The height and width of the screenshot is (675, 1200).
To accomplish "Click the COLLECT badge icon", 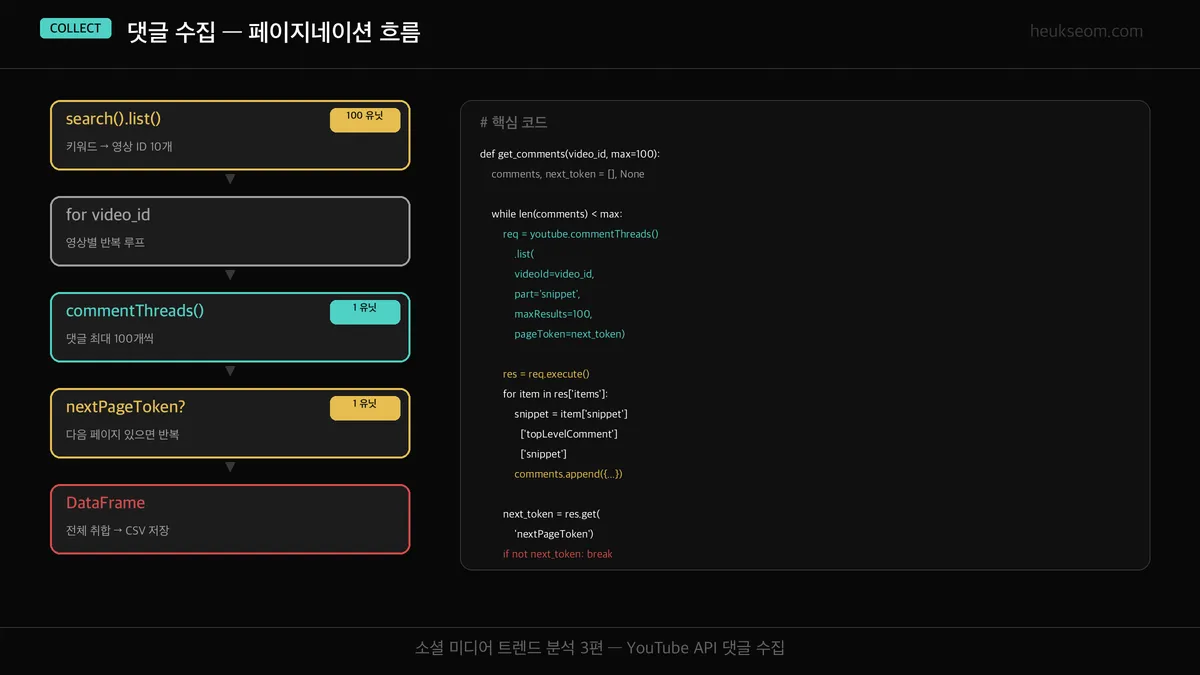I will (75, 28).
